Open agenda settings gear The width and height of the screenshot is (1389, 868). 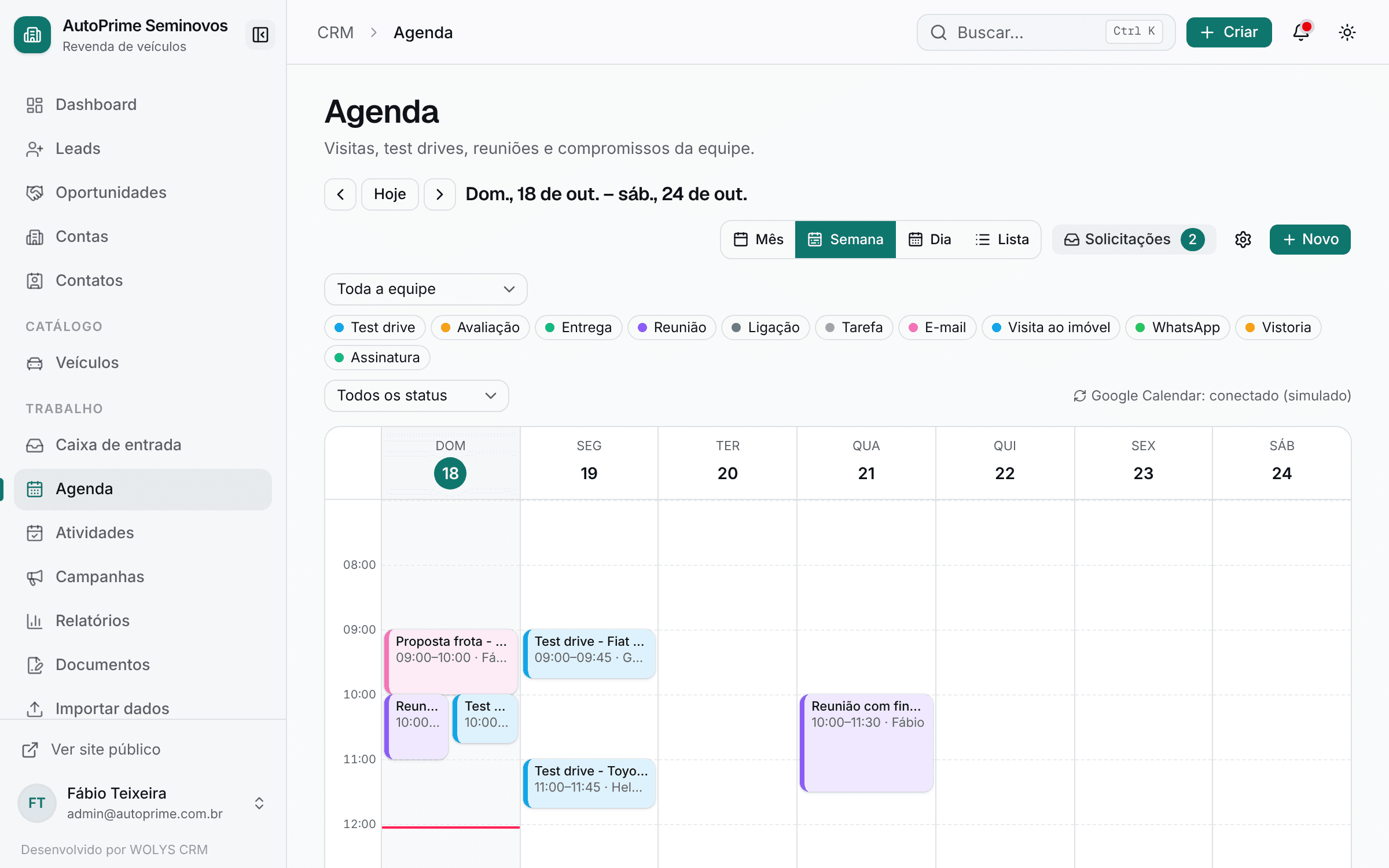(x=1243, y=240)
